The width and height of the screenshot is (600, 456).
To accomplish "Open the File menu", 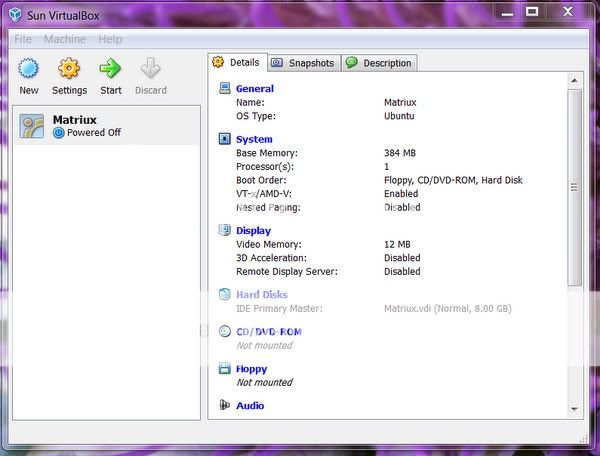I will pos(23,39).
